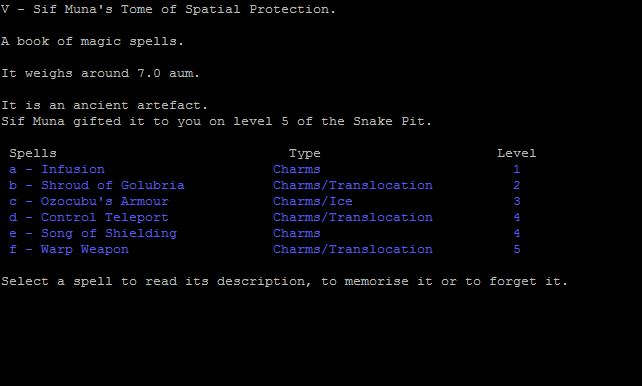The height and width of the screenshot is (386, 642).
Task: Click Shroud of Golubria's level 2 value
Action: click(517, 185)
